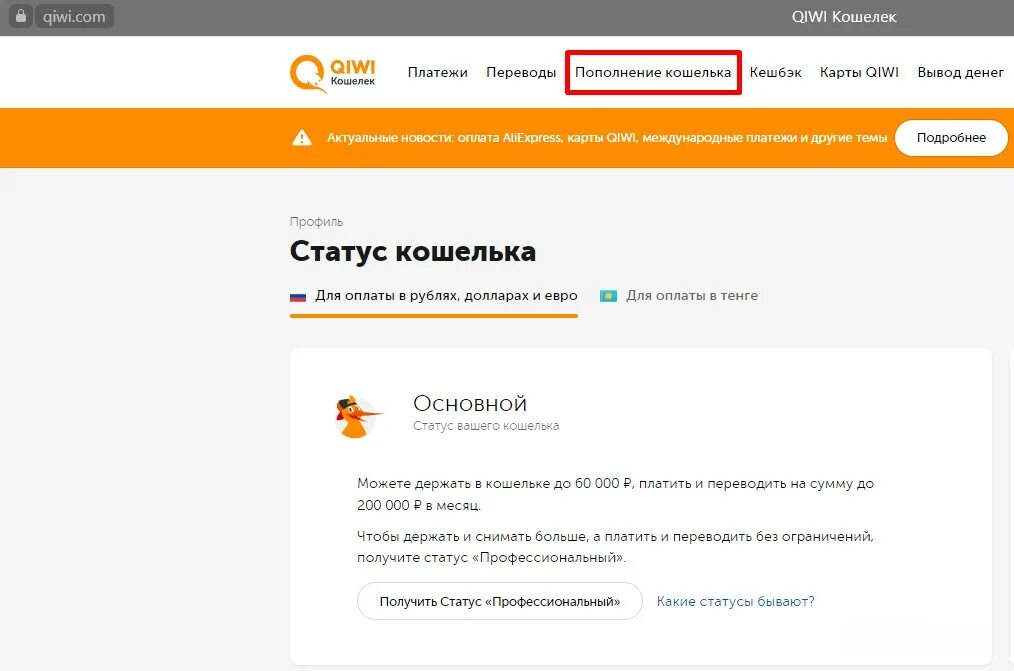Open the Кешбэк menu item

[x=775, y=72]
